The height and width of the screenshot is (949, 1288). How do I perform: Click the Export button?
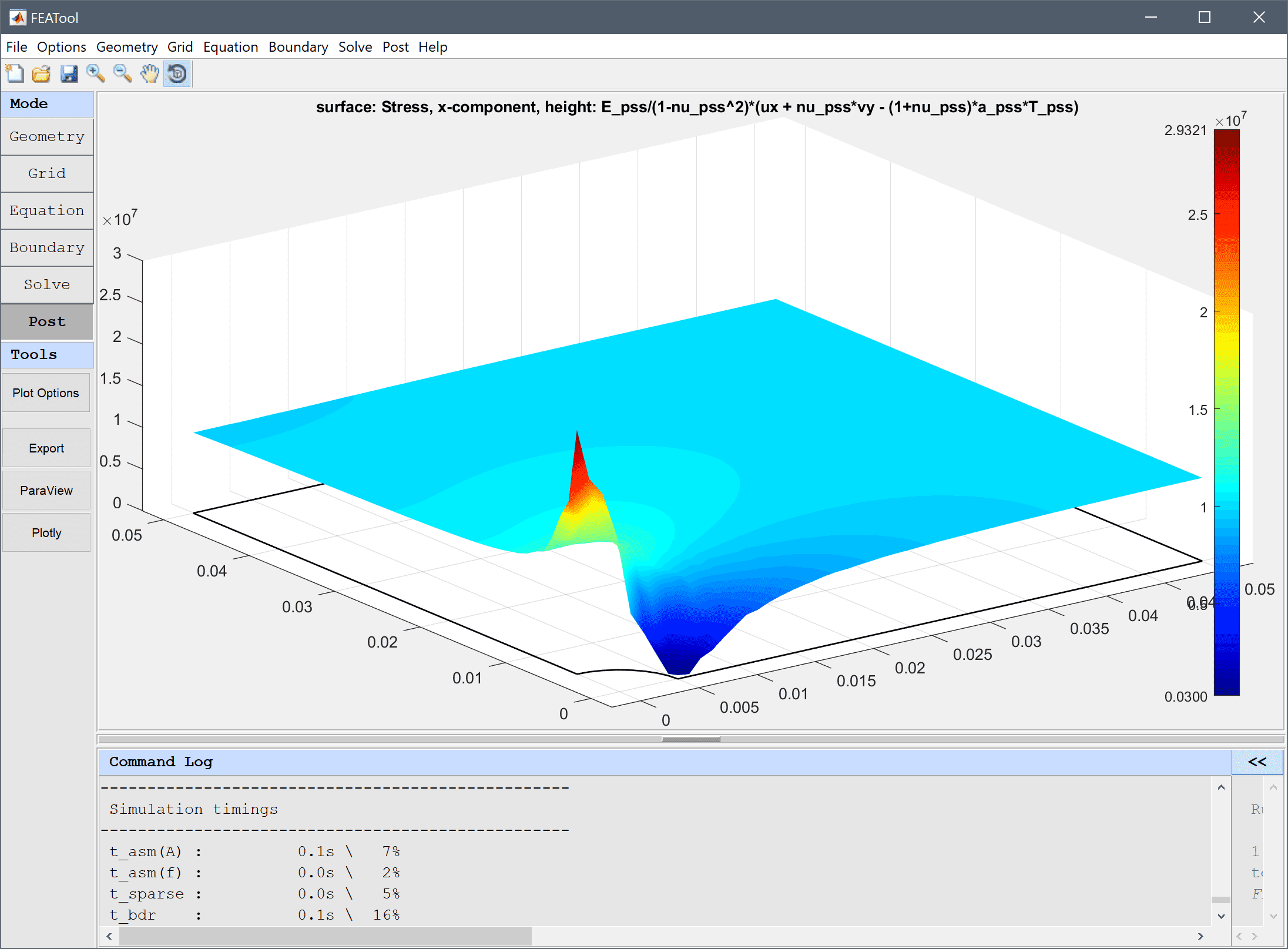pos(46,448)
